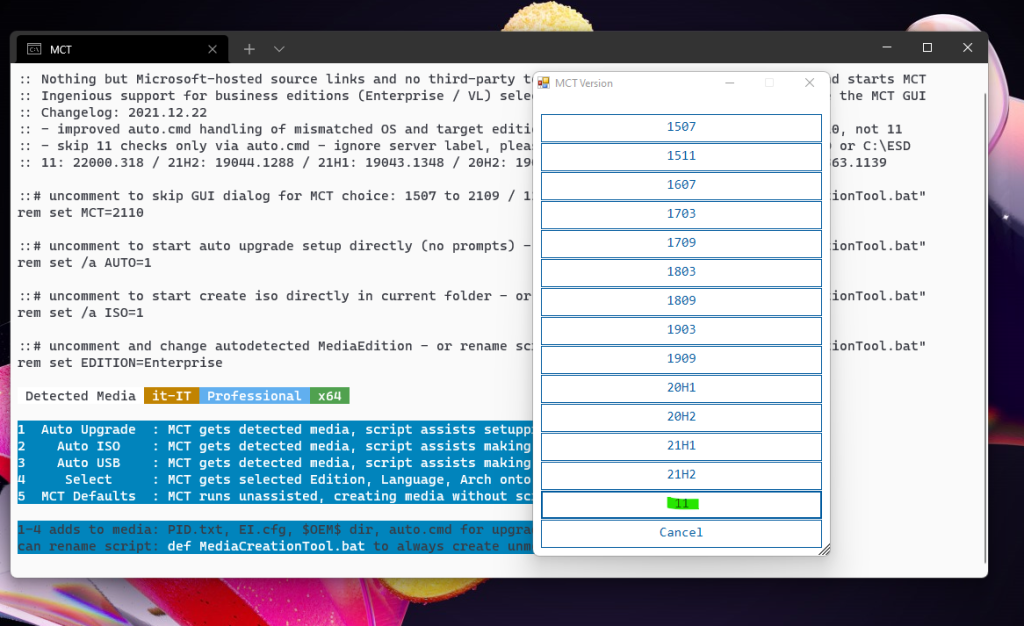Minimize the MCT Version dialog

[730, 83]
